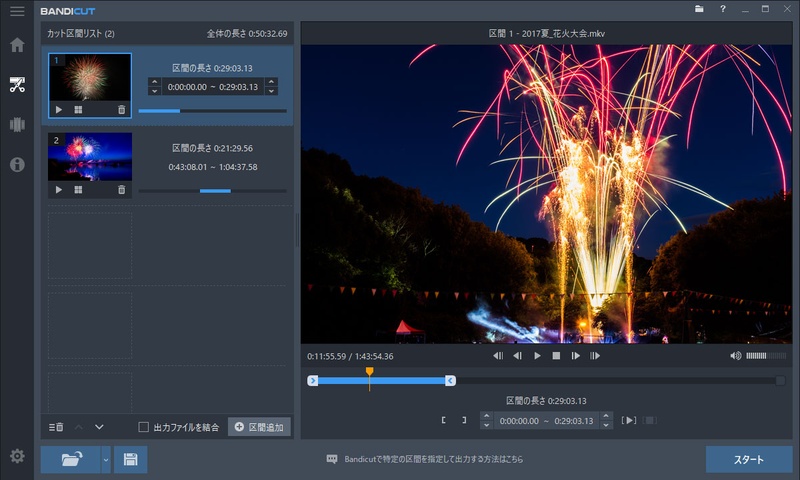Adjust the volume level slider
Viewport: 800px width, 480px height.
point(766,355)
